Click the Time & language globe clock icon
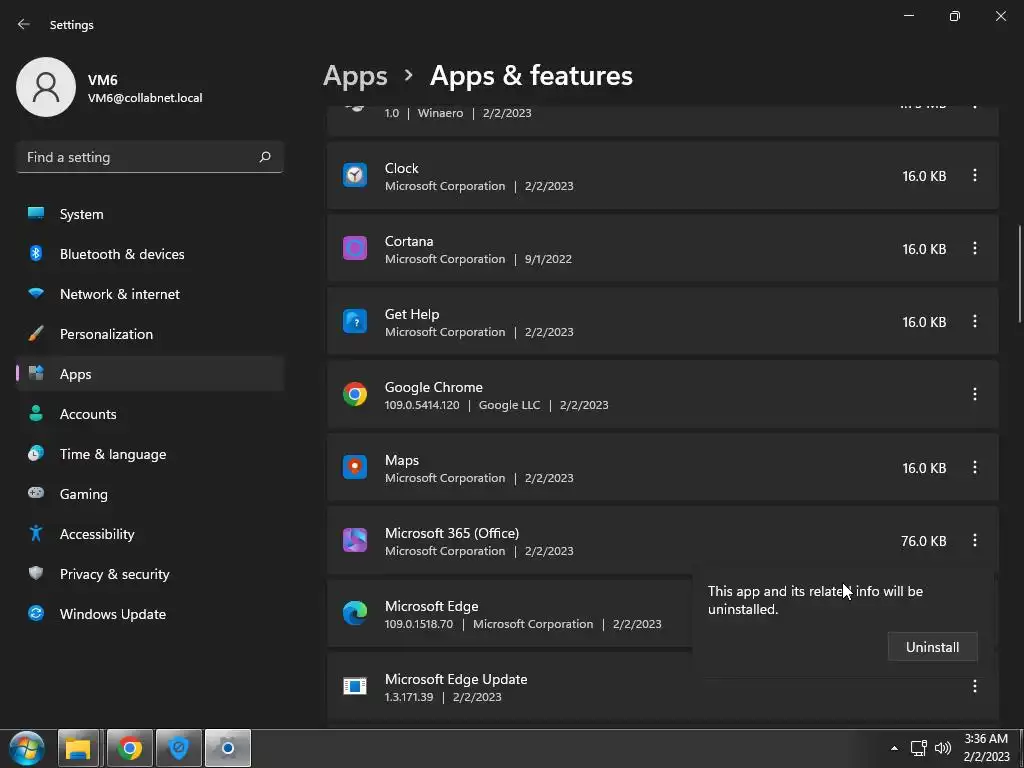The width and height of the screenshot is (1024, 768). click(x=36, y=453)
